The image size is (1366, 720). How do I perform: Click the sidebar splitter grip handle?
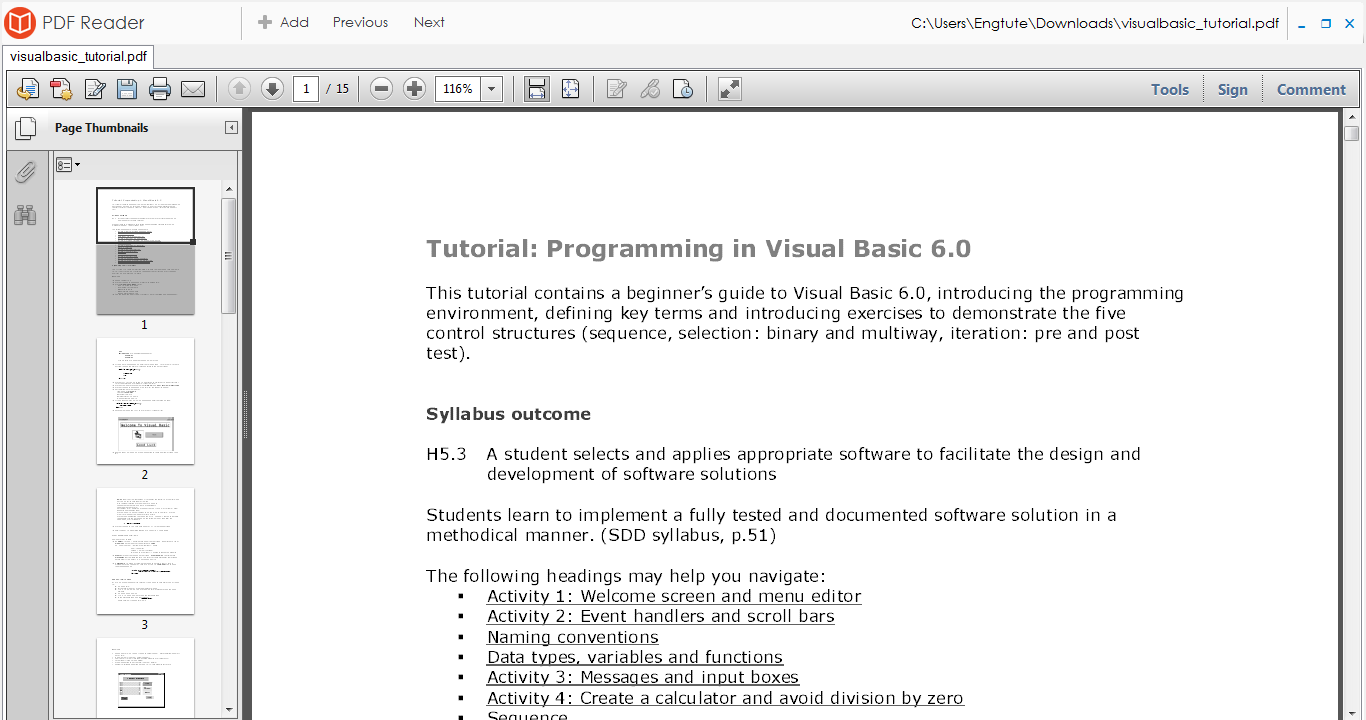click(245, 415)
